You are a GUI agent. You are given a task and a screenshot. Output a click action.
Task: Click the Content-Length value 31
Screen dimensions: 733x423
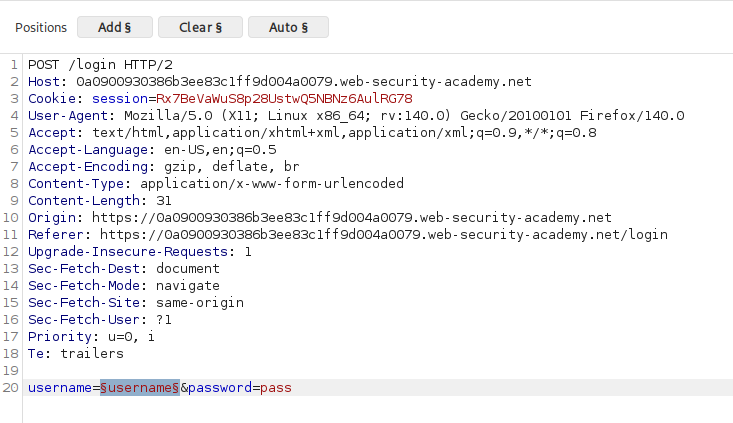(164, 201)
